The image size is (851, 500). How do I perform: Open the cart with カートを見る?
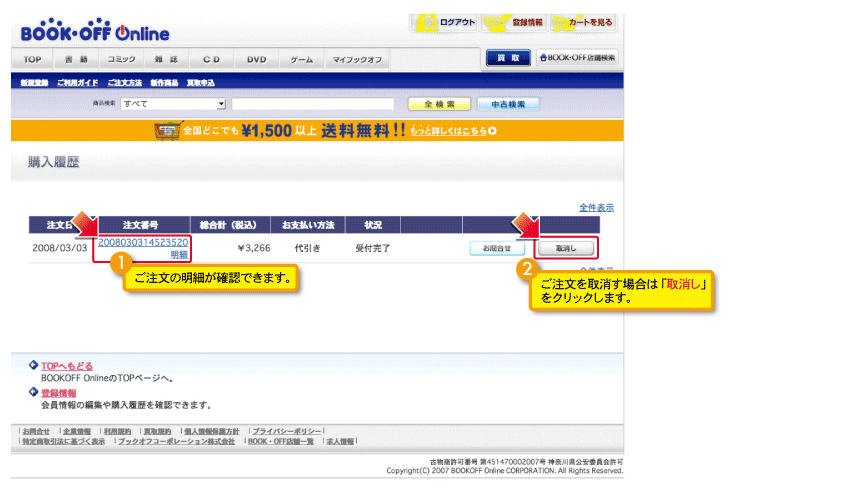point(583,23)
